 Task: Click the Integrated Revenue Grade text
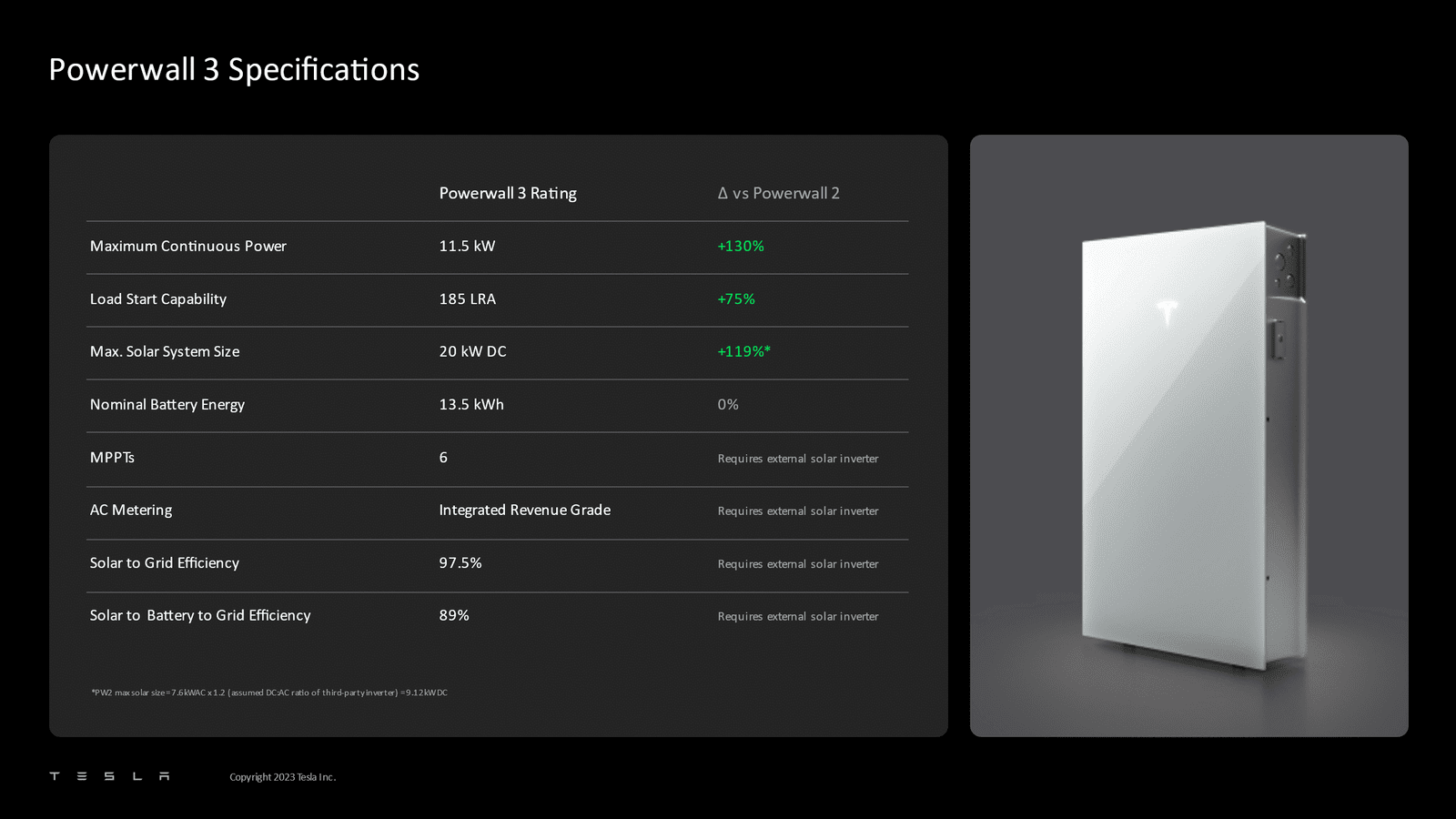(x=524, y=510)
